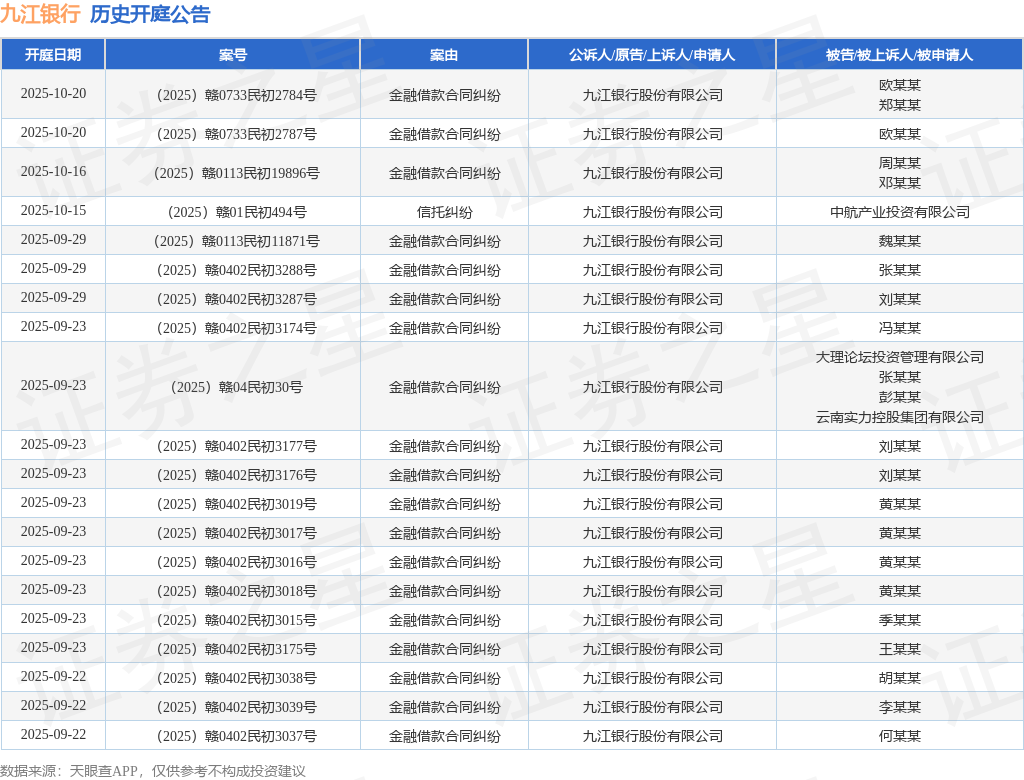The width and height of the screenshot is (1024, 780).
Task: Select the 2025-10-16 hearing date cell
Action: click(x=53, y=171)
